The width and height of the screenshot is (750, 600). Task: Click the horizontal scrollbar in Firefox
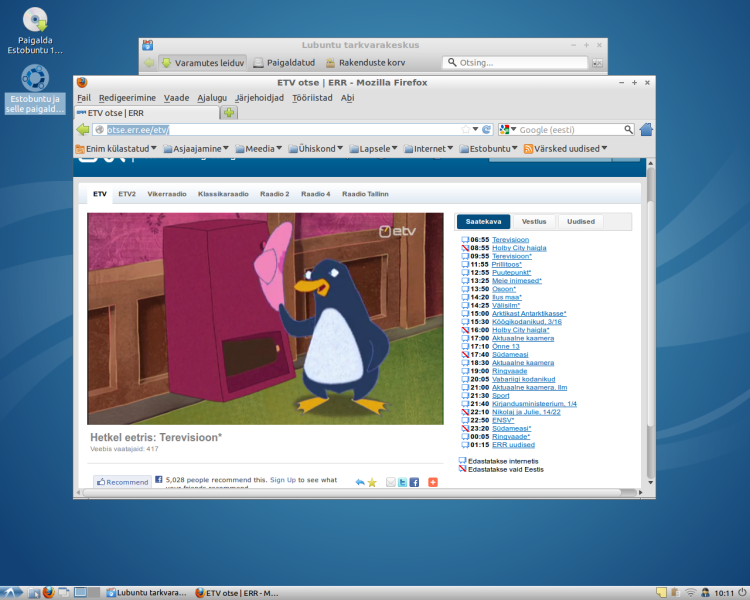click(358, 492)
